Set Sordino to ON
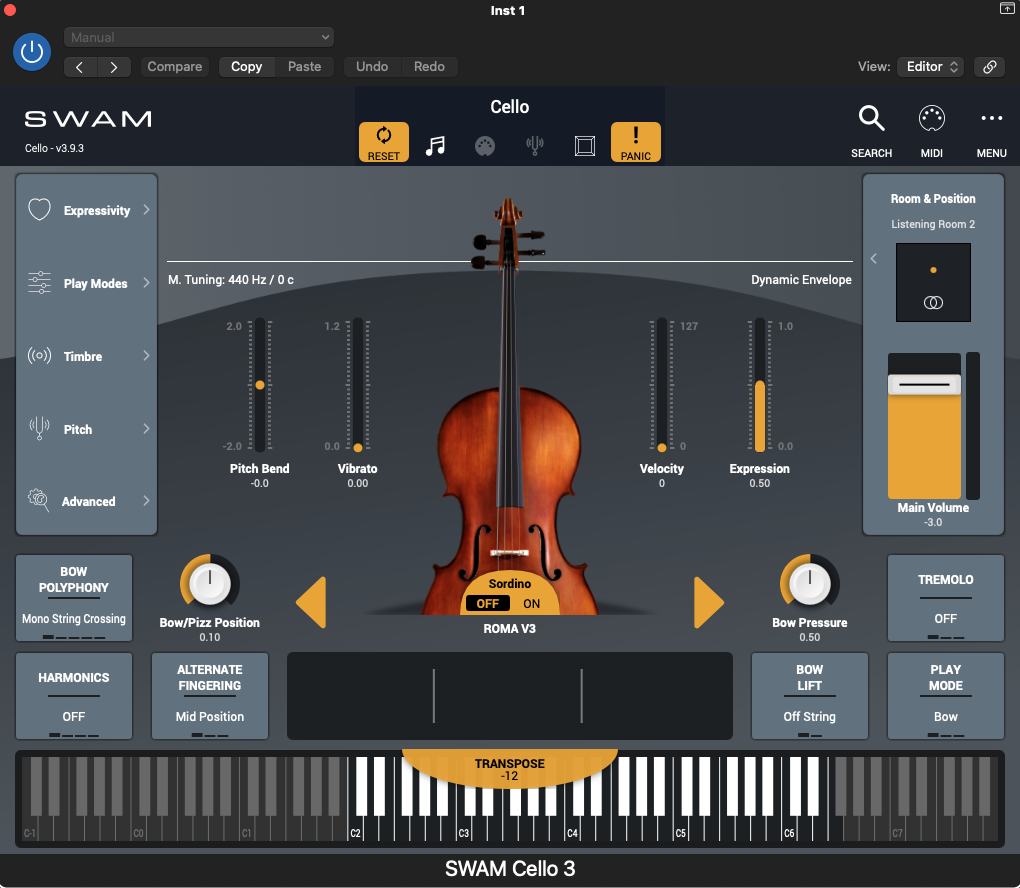Viewport: 1020px width, 888px height. click(x=531, y=603)
